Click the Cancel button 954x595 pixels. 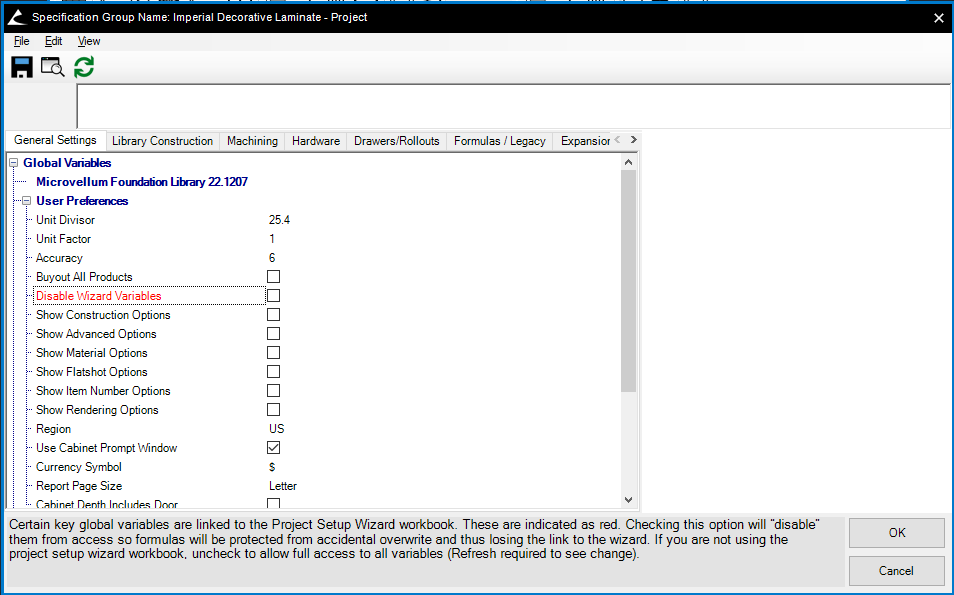[896, 571]
